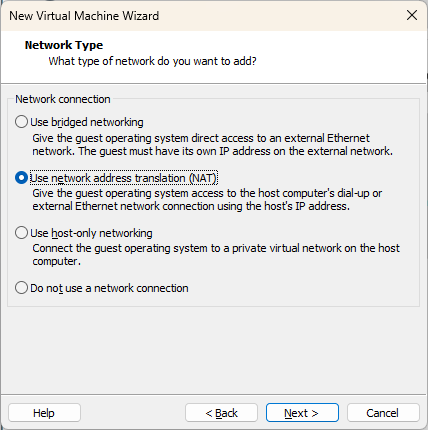Proceed with the Next button

click(302, 413)
